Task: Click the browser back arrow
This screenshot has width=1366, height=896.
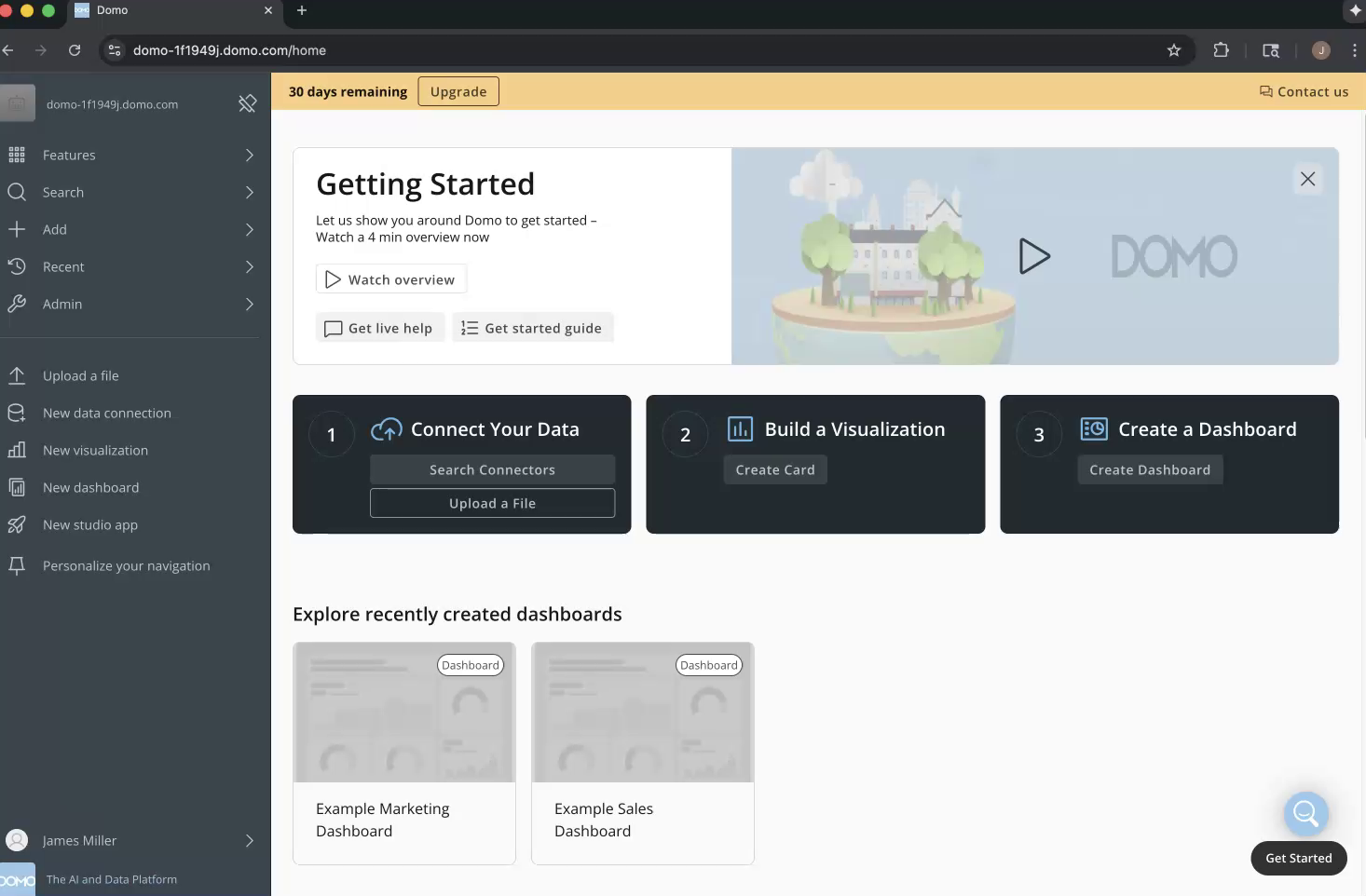Action: click(8, 50)
